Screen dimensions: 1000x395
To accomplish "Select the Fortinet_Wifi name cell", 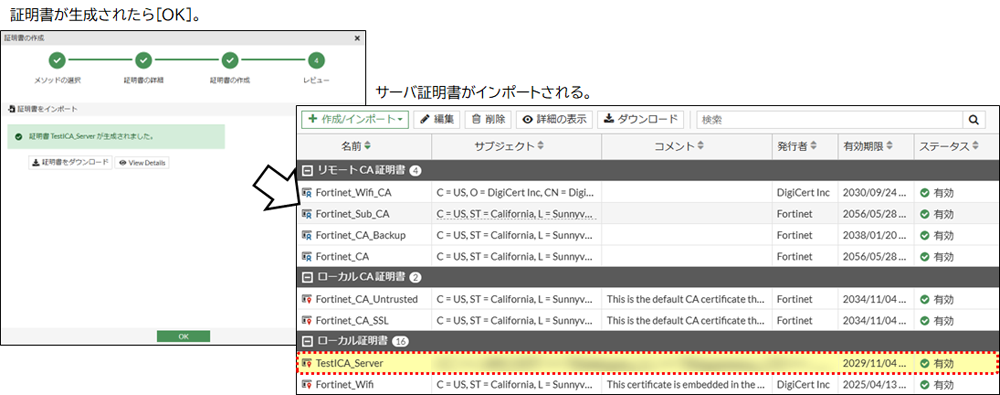I will (x=365, y=384).
